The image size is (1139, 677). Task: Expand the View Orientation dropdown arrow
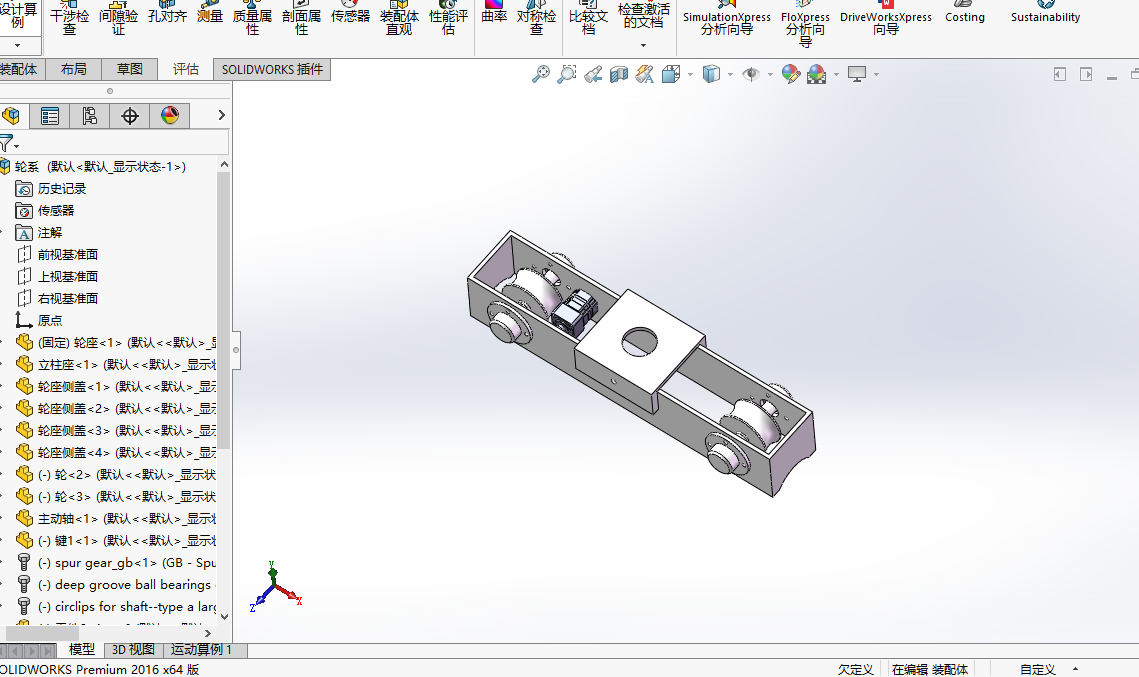[x=690, y=74]
